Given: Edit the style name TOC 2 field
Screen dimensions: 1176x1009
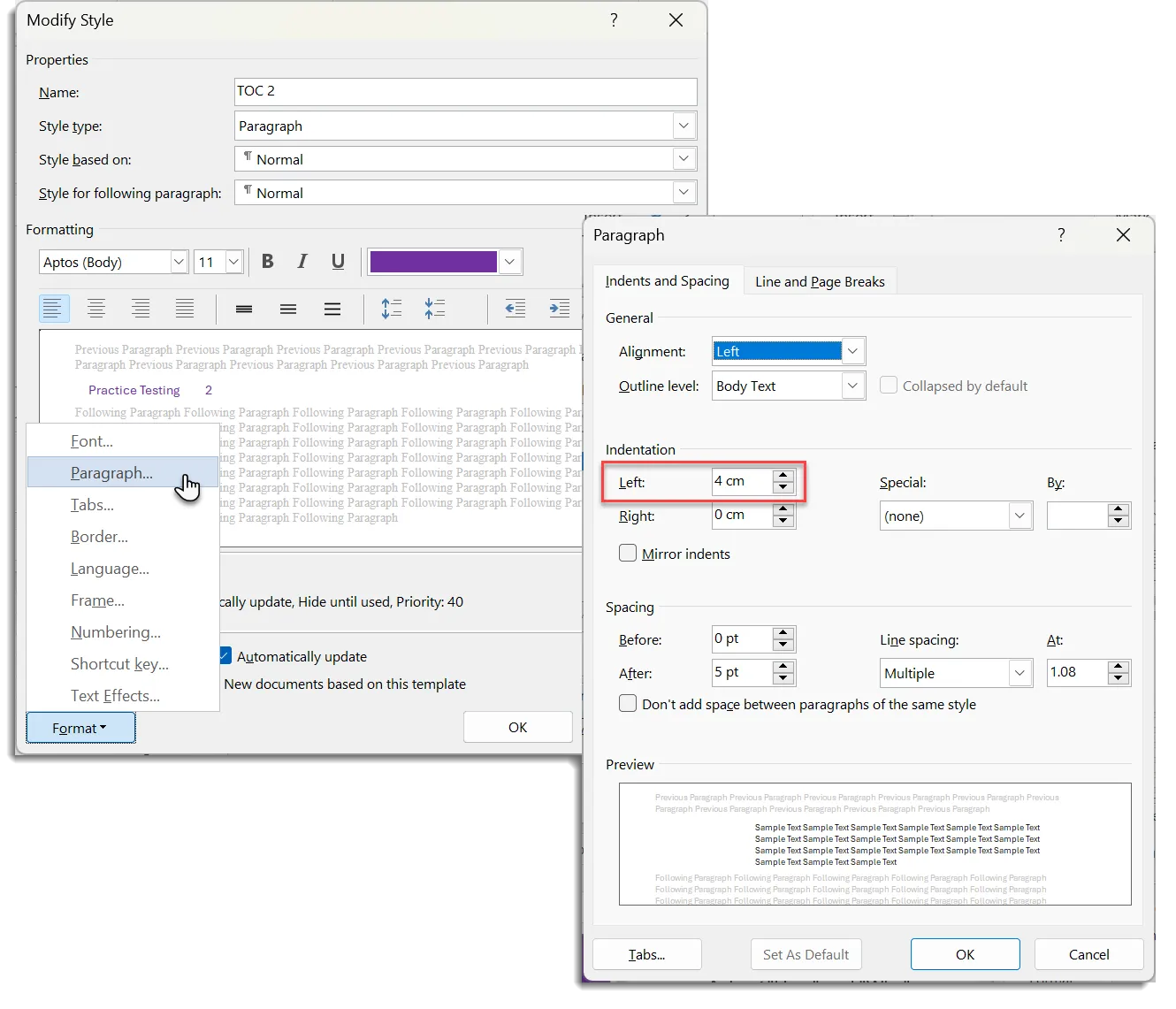Looking at the screenshot, I should coord(466,91).
